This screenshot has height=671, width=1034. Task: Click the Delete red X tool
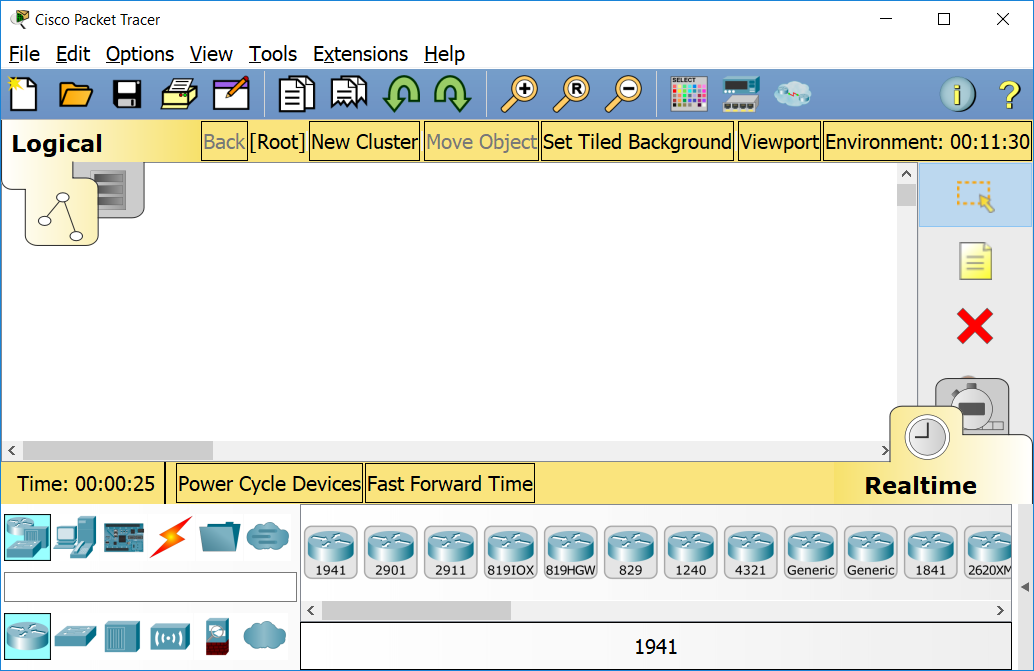point(974,327)
